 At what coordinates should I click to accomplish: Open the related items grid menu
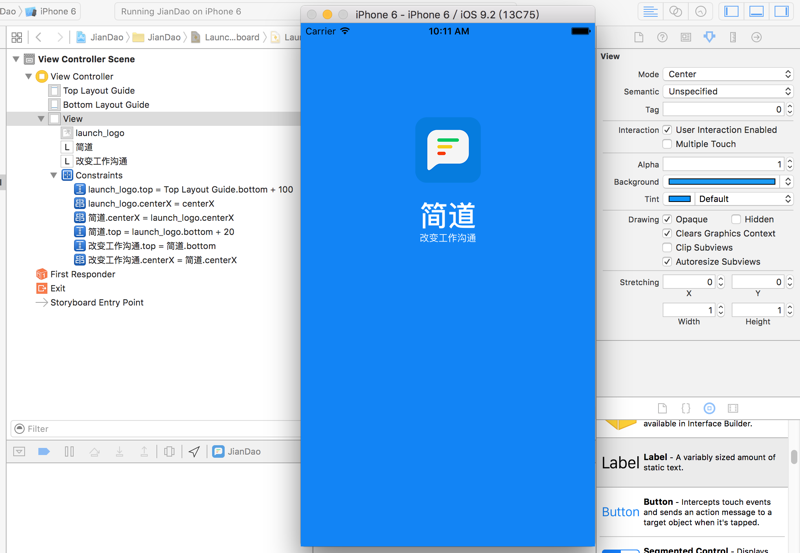[x=17, y=37]
